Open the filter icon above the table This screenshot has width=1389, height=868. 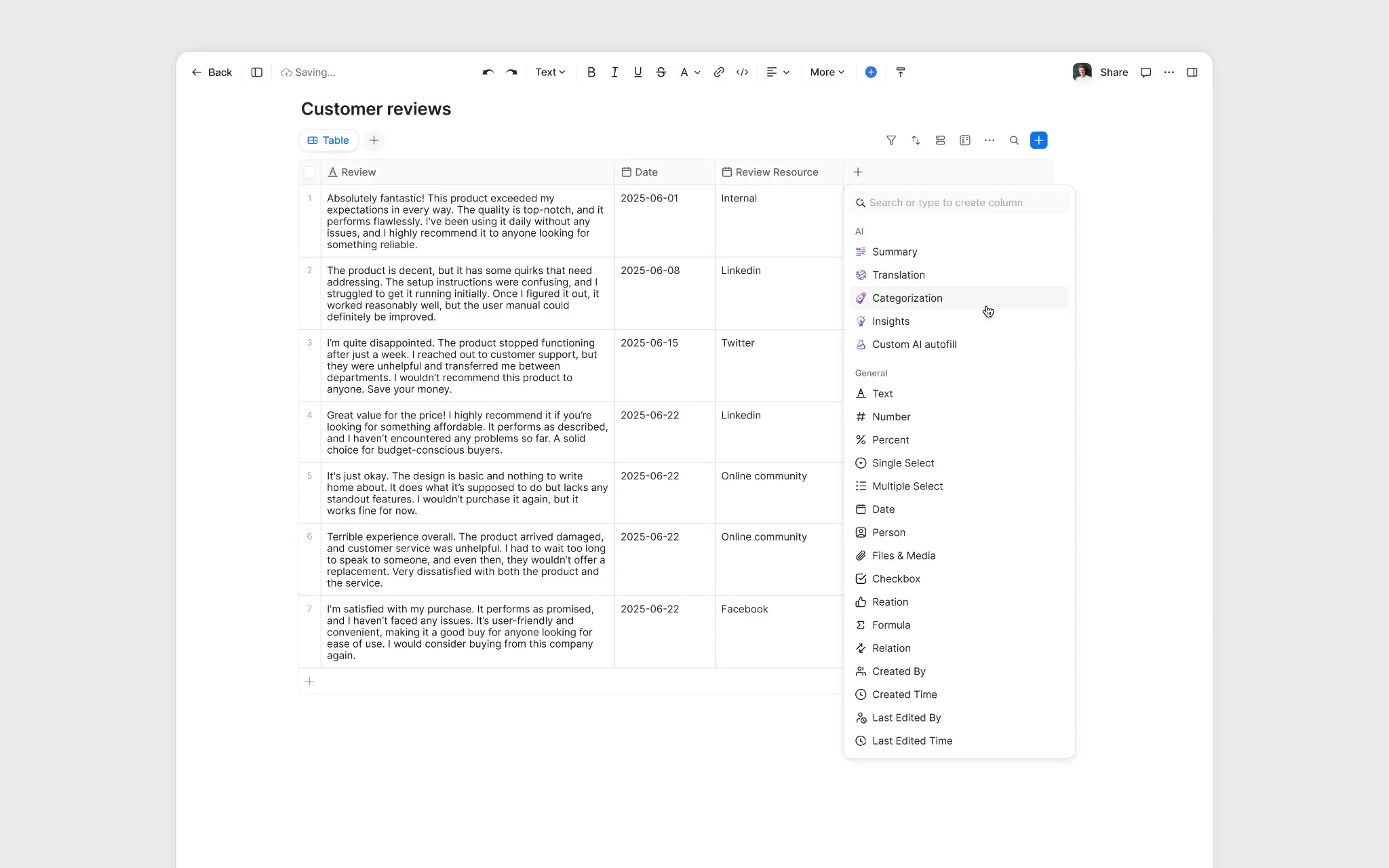891,140
